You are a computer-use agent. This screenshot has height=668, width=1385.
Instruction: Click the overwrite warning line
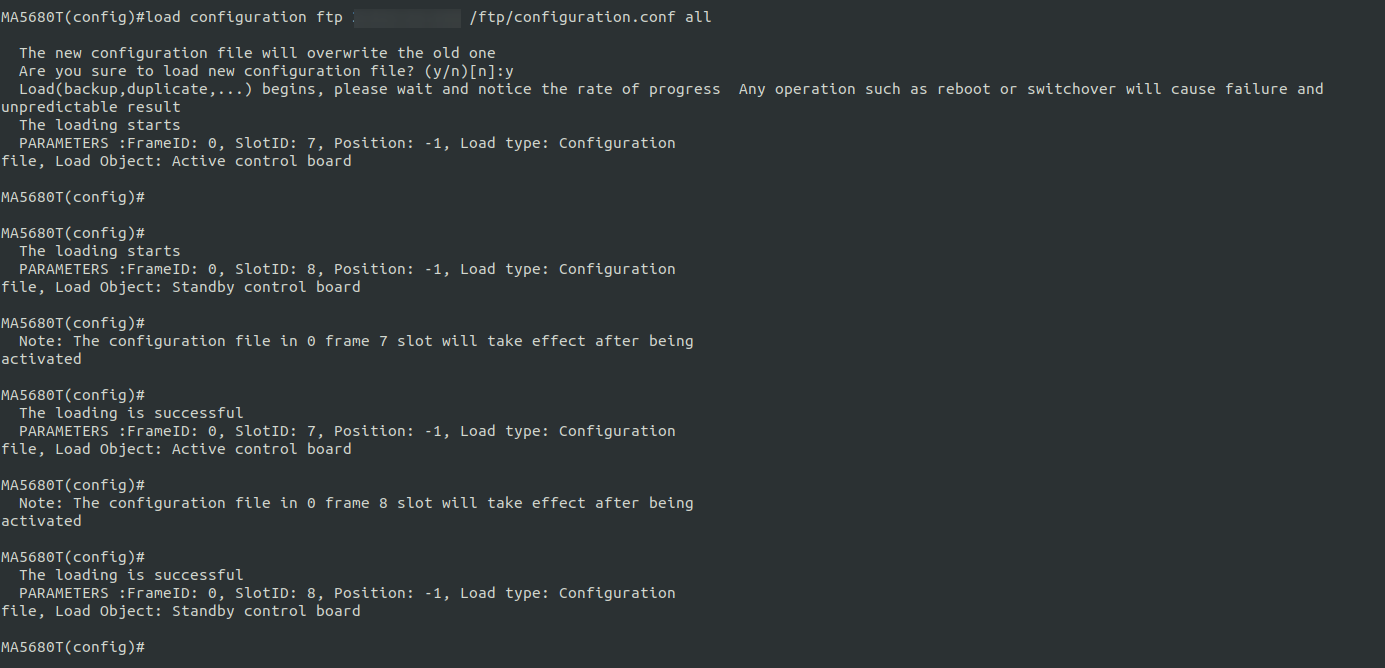click(257, 53)
